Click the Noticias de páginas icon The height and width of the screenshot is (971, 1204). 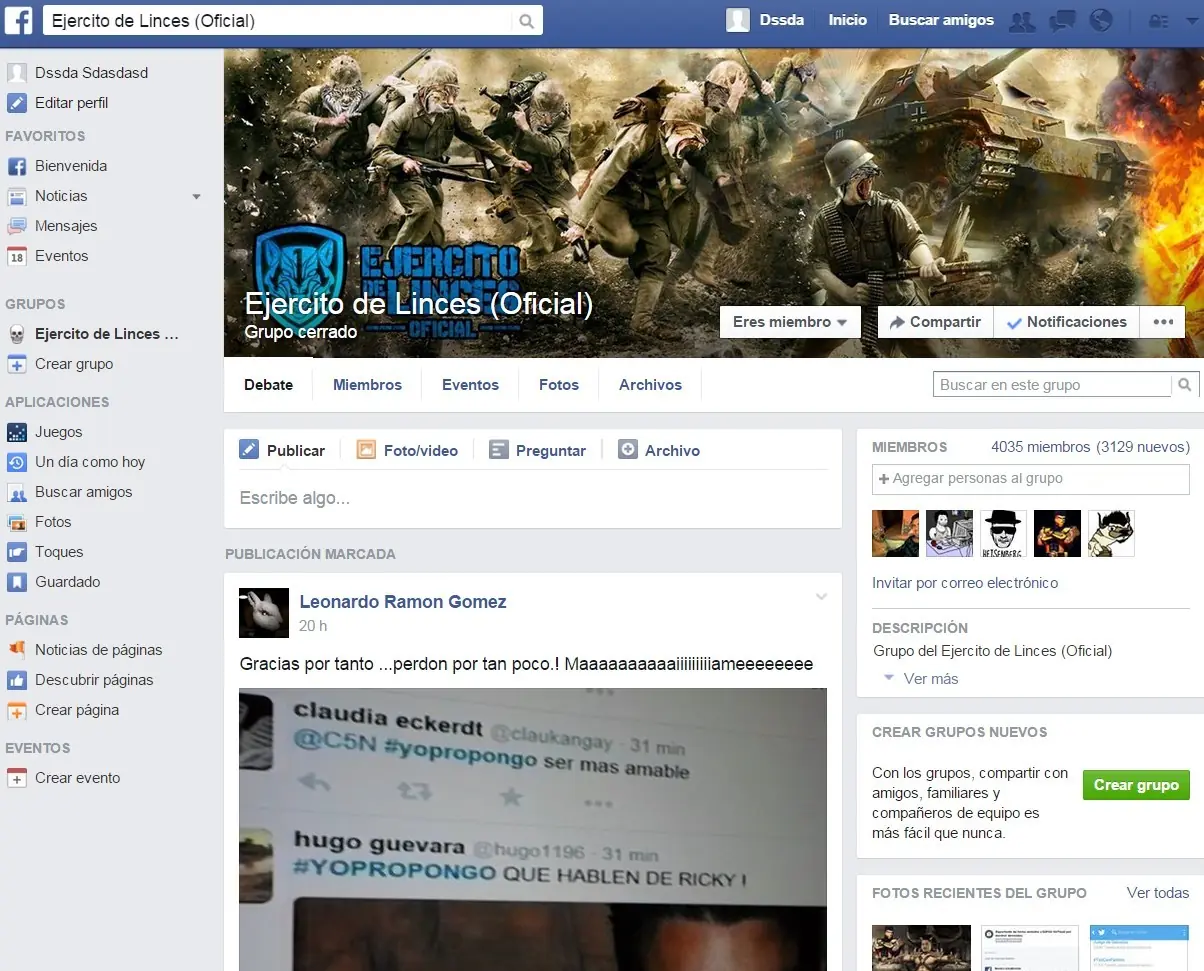click(x=16, y=650)
